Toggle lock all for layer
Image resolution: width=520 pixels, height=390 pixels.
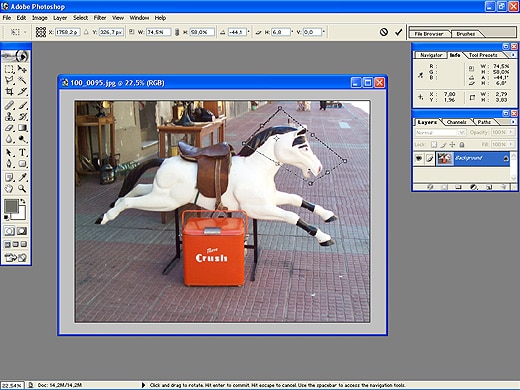[462, 145]
